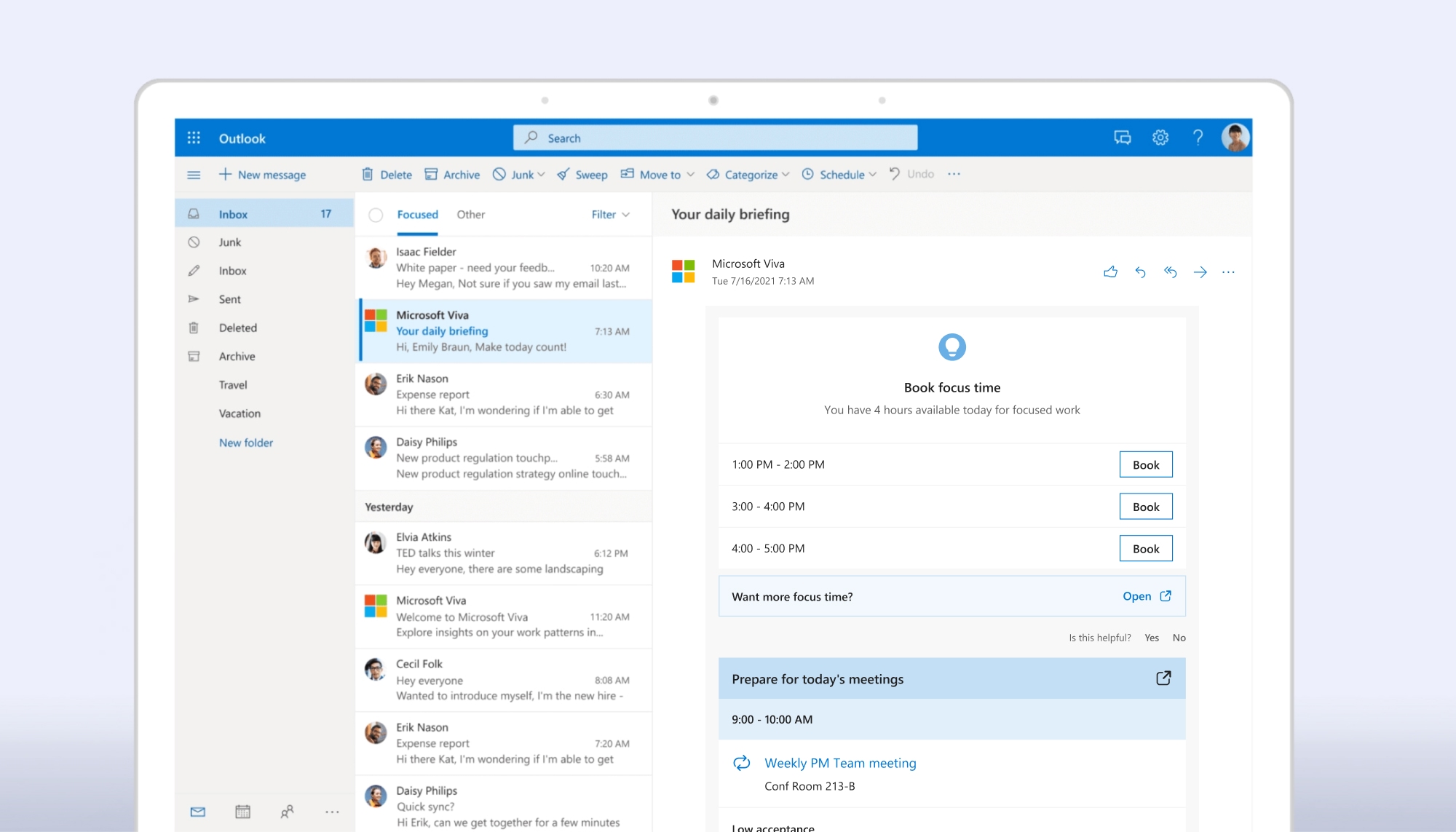Open Prepare for today's meetings pop-out icon
The image size is (1456, 832).
coord(1163,678)
